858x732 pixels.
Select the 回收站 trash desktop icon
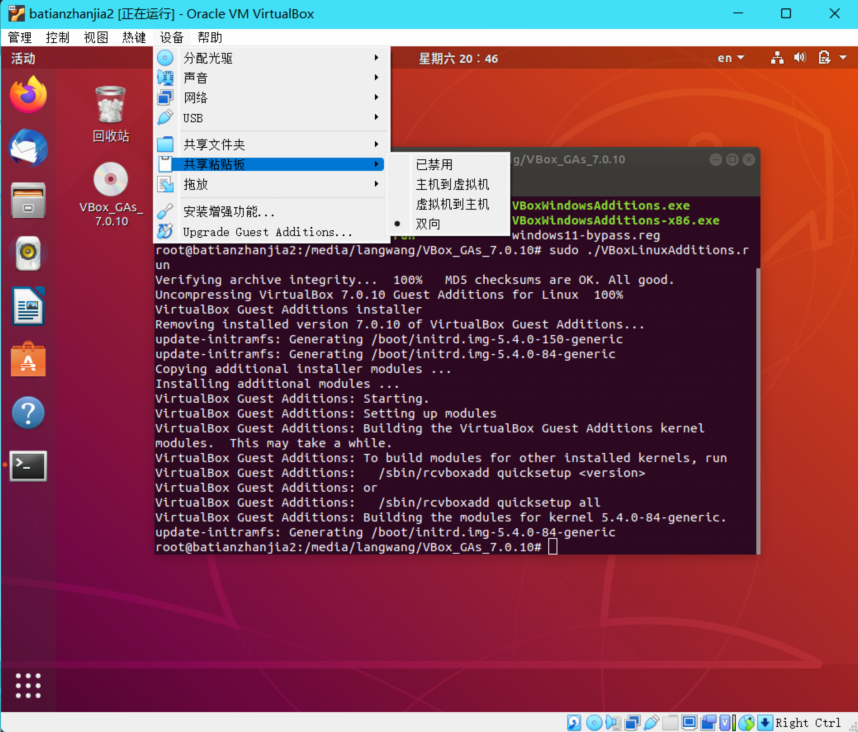[x=111, y=114]
